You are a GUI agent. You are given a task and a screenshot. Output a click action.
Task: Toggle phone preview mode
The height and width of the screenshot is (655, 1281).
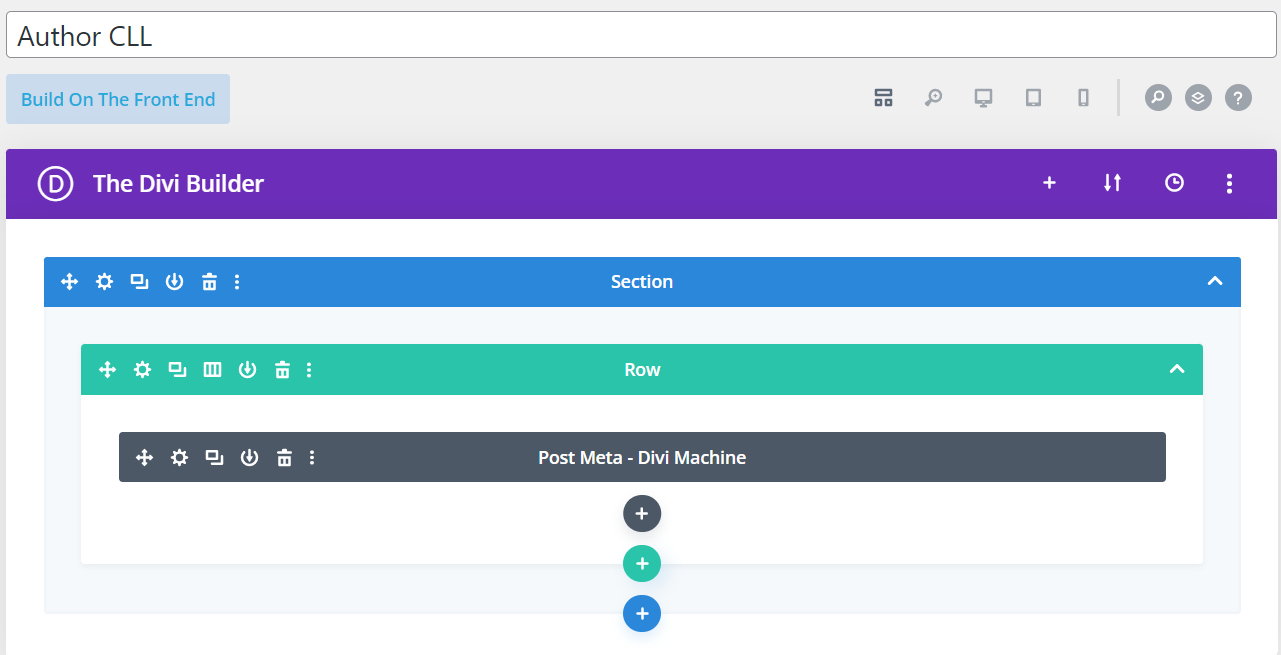tap(1083, 98)
